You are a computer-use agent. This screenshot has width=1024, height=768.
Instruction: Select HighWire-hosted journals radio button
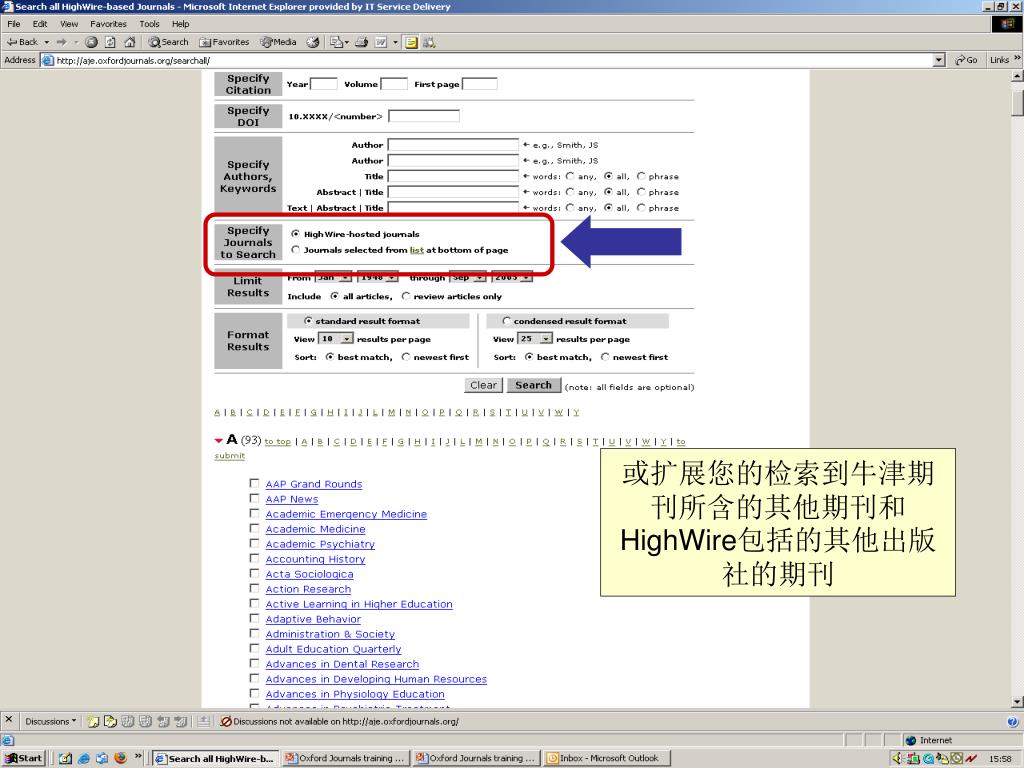pyautogui.click(x=295, y=233)
